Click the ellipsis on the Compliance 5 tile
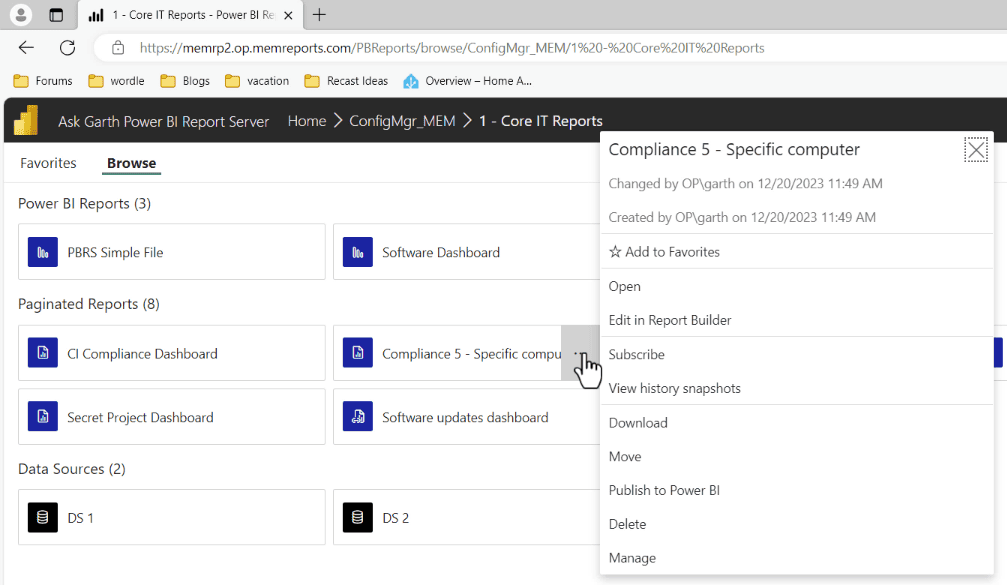Viewport: 1007px width, 585px height. point(581,353)
